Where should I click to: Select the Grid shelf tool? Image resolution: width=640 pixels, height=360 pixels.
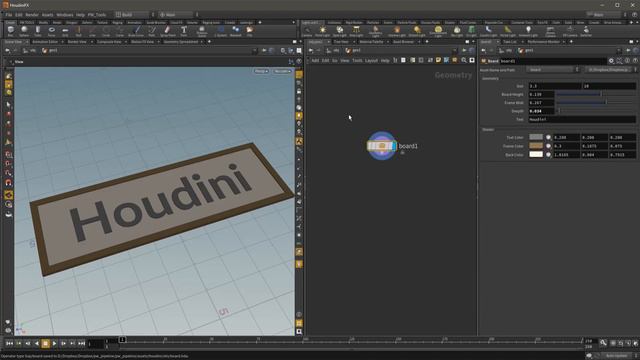65,31
